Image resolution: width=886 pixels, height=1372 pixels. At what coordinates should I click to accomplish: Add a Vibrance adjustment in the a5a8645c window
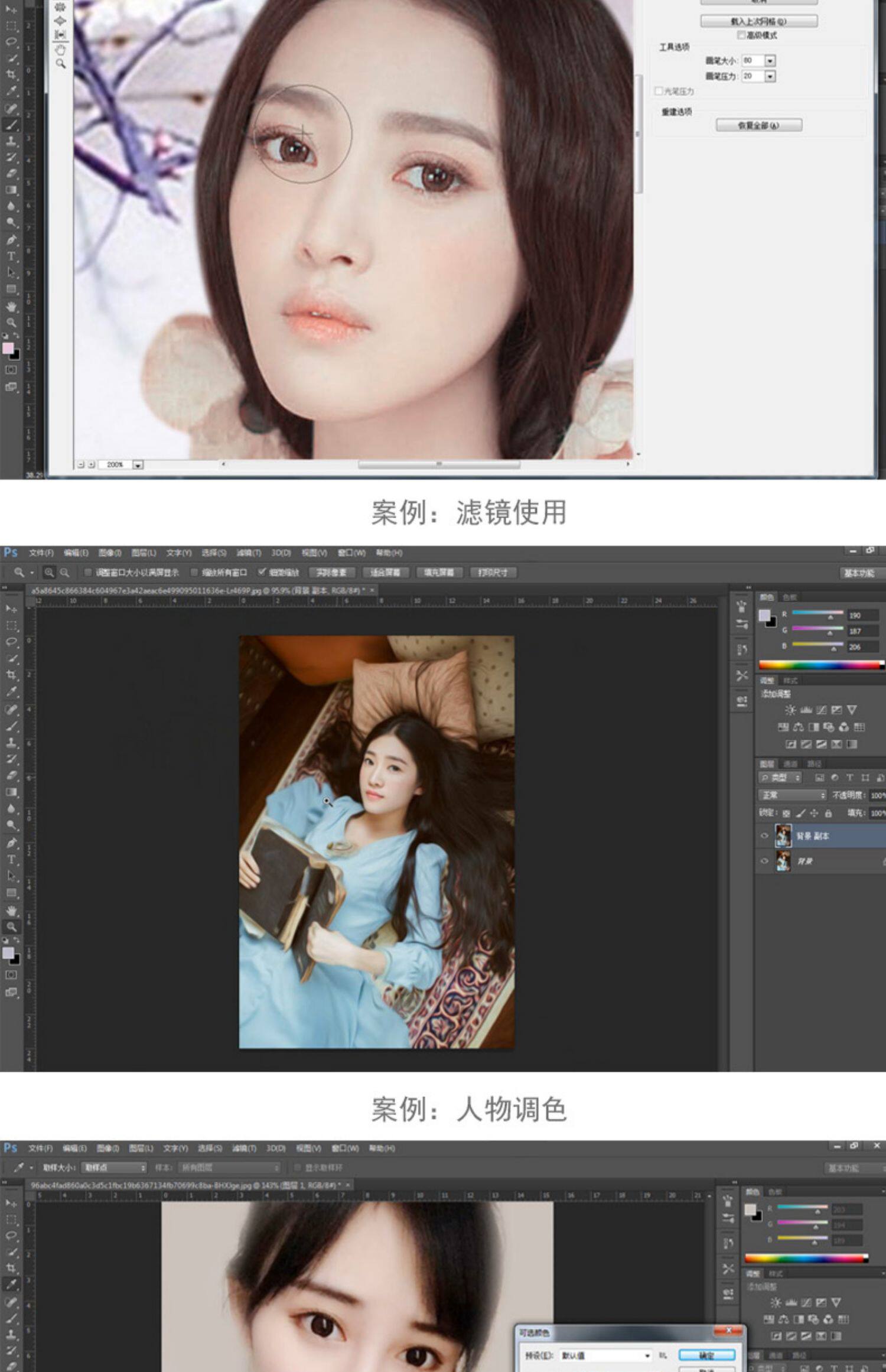point(852,710)
